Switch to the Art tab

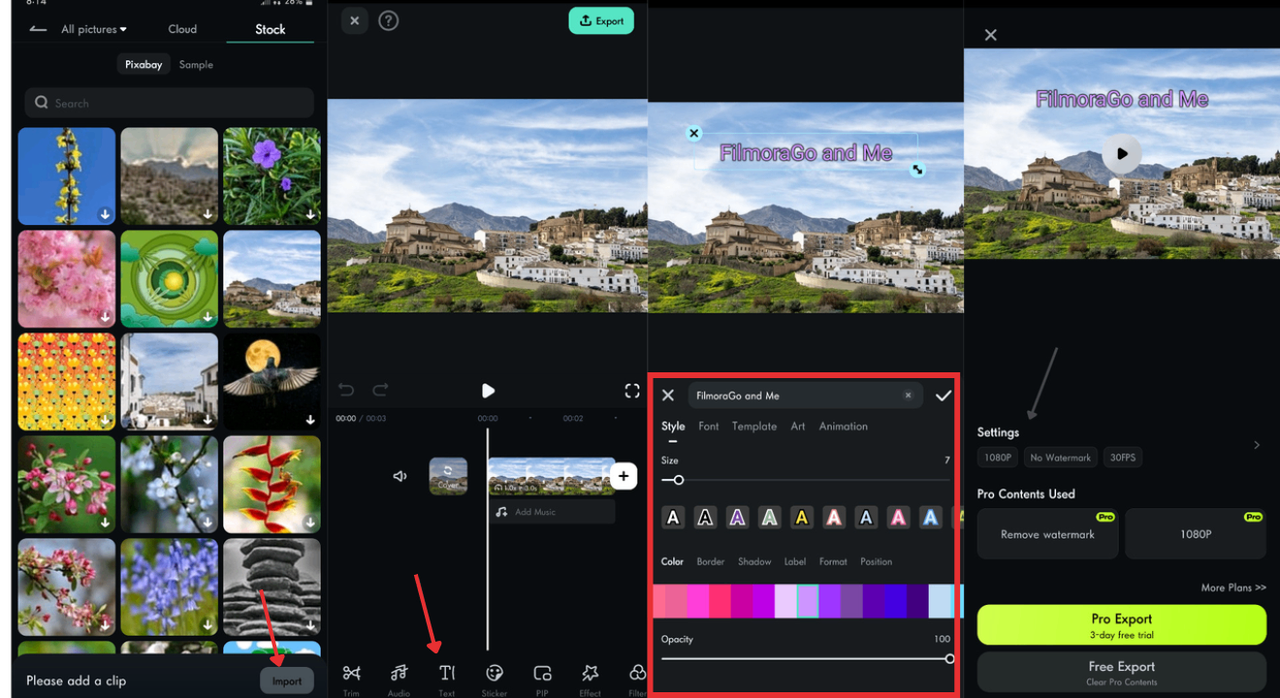tap(798, 426)
